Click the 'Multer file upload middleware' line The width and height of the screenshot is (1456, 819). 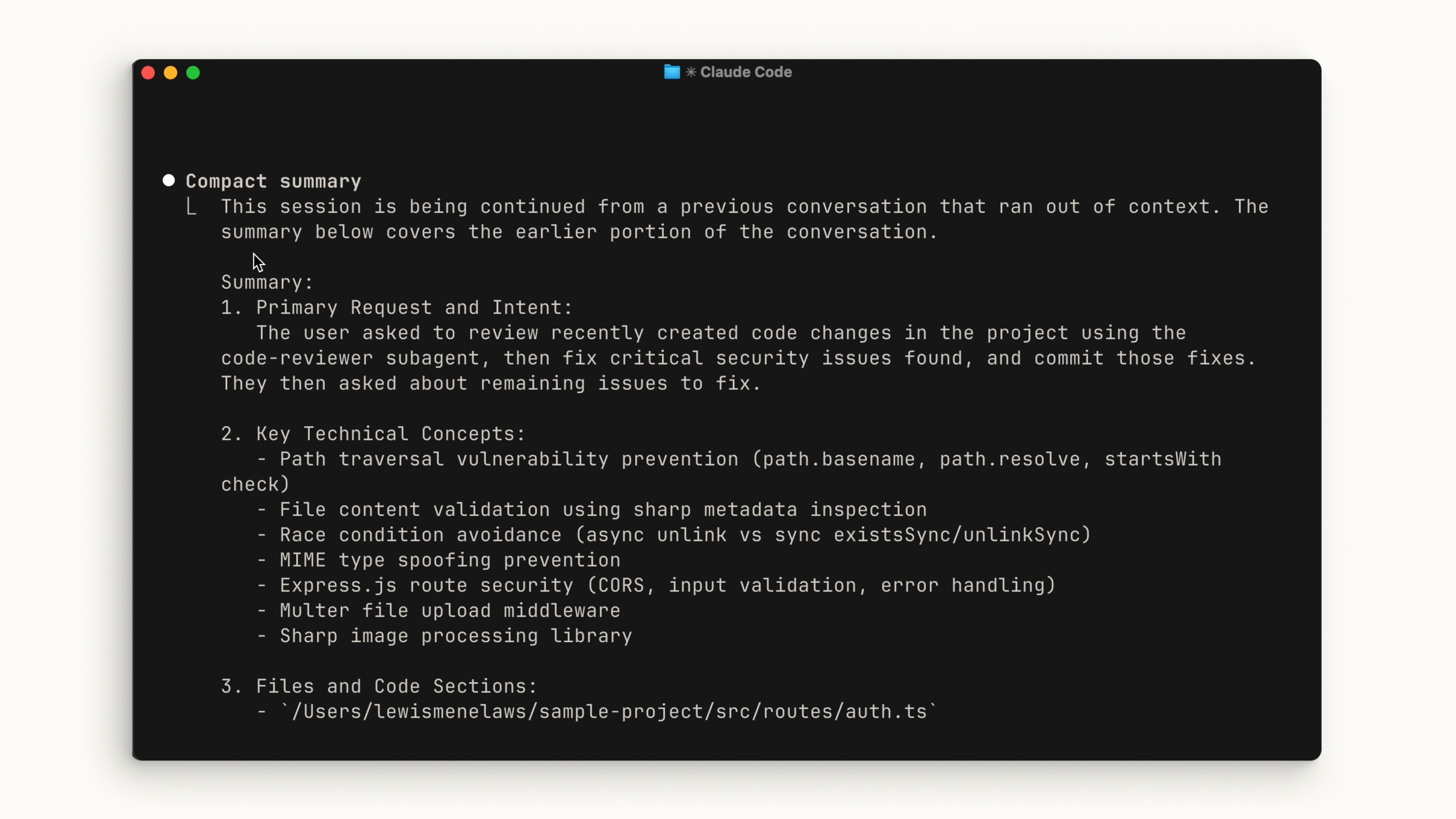click(450, 610)
